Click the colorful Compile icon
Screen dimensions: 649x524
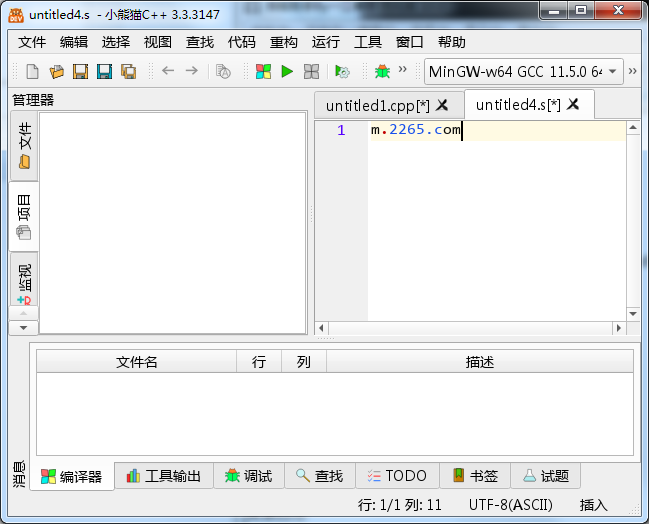[x=263, y=71]
